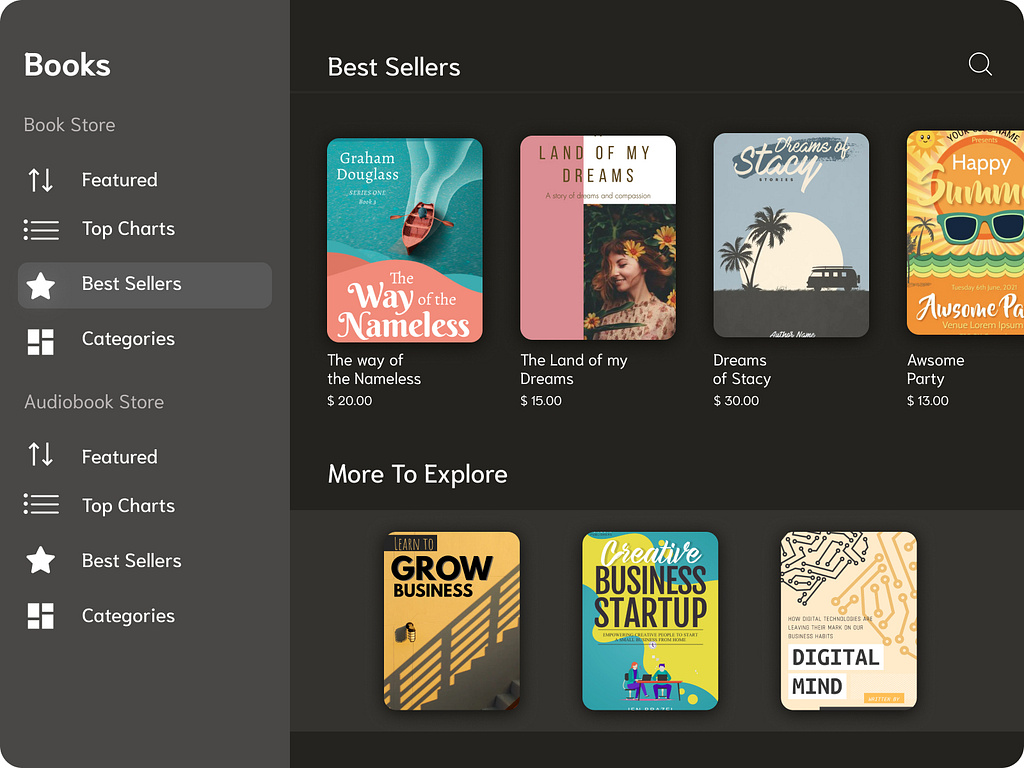View the Awsome Party book cover
Image resolution: width=1024 pixels, height=768 pixels.
pyautogui.click(x=965, y=233)
